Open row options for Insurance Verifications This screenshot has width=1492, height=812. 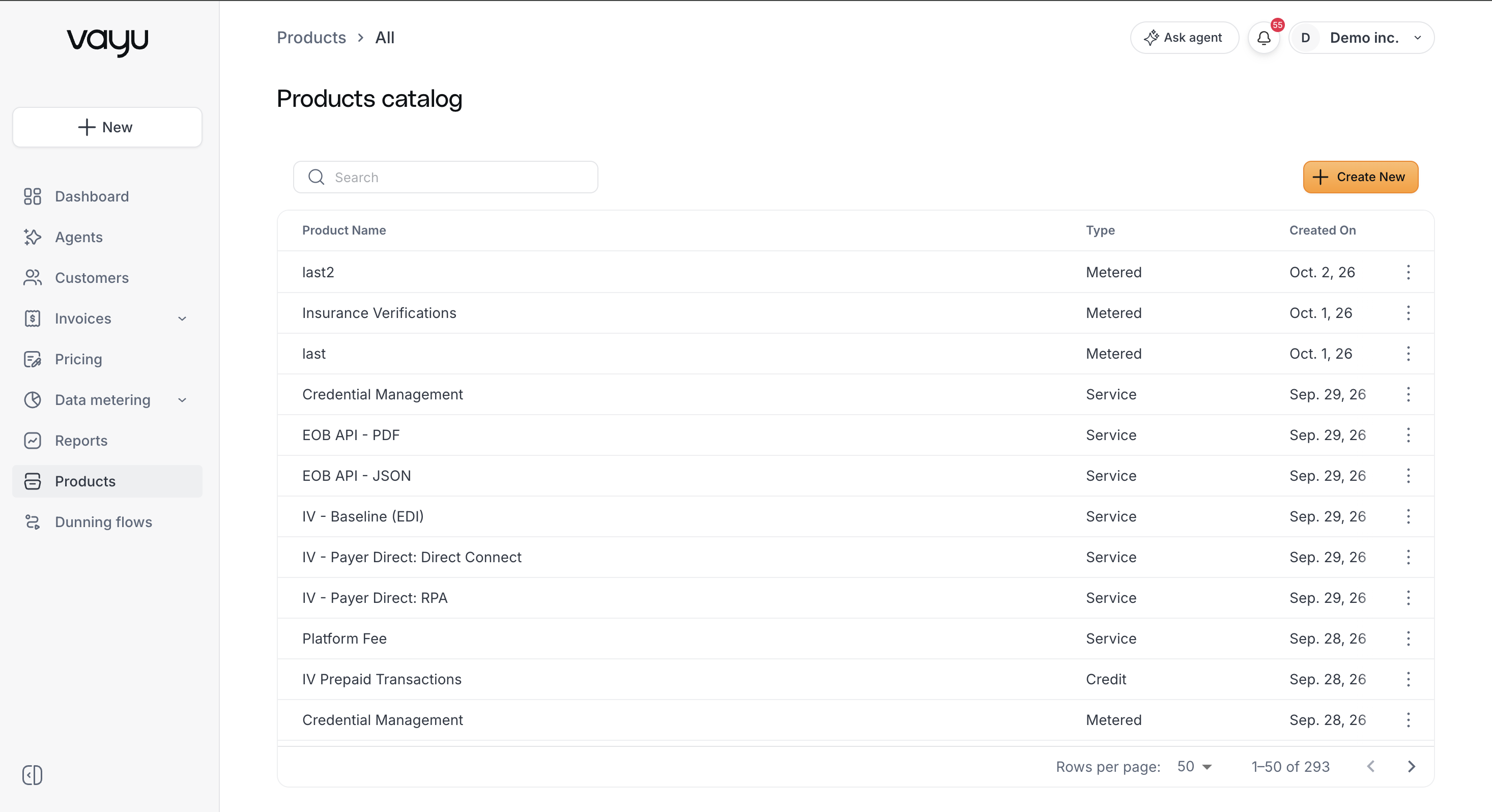point(1408,313)
